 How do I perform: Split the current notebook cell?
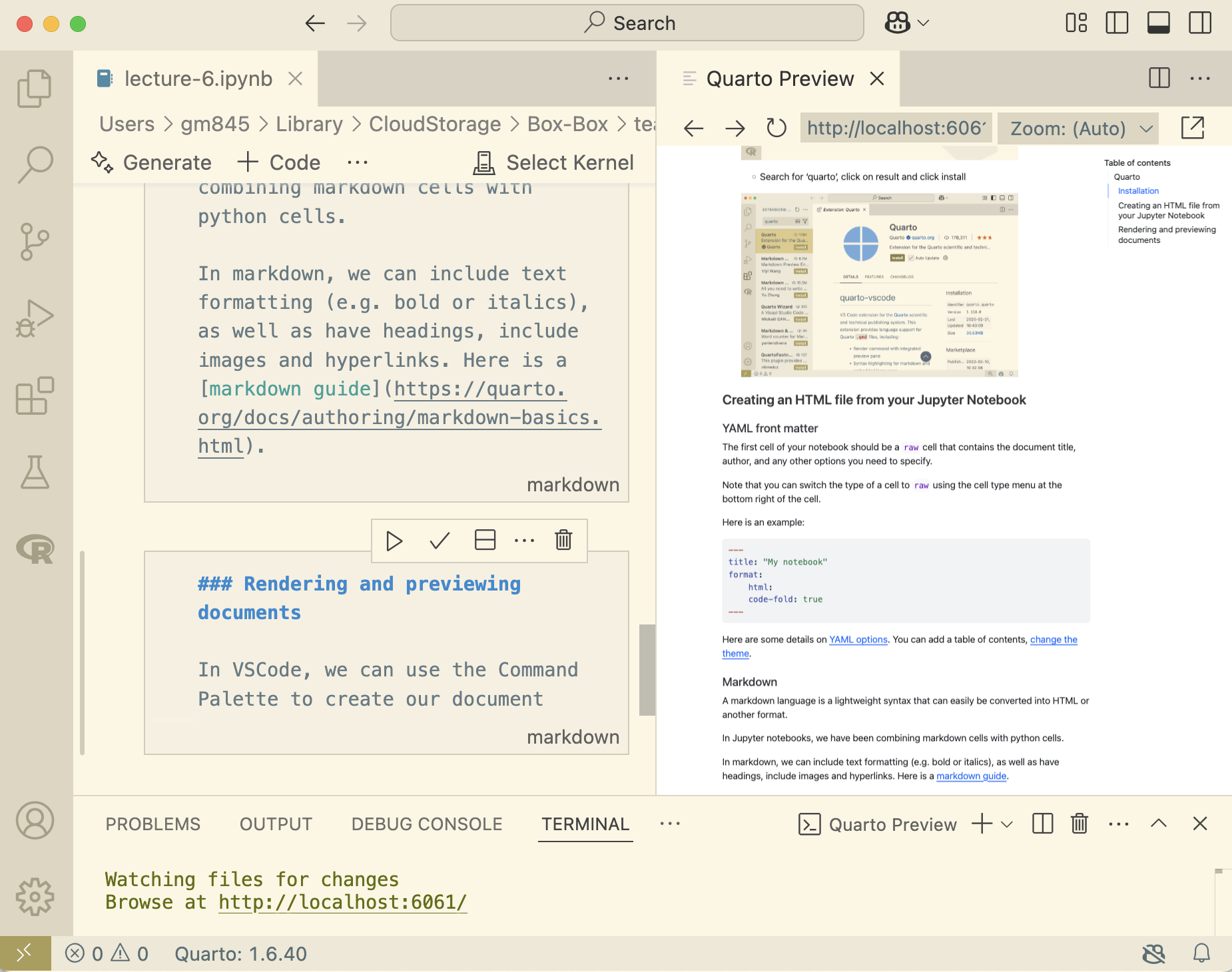485,540
